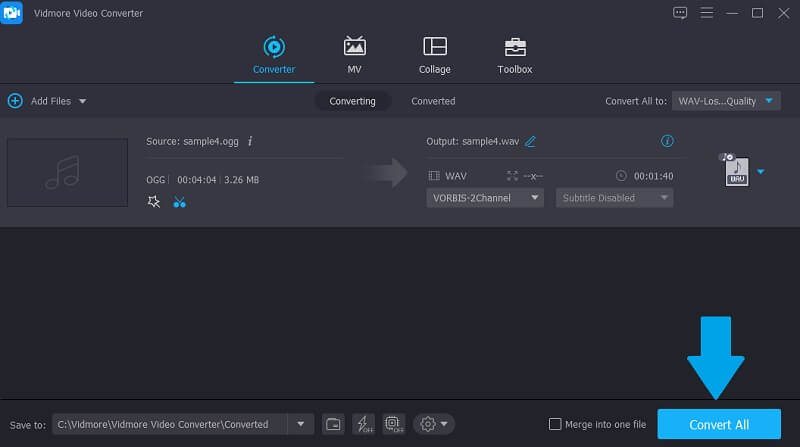Expand the Save to path dropdown
800x447 pixels.
(x=301, y=424)
